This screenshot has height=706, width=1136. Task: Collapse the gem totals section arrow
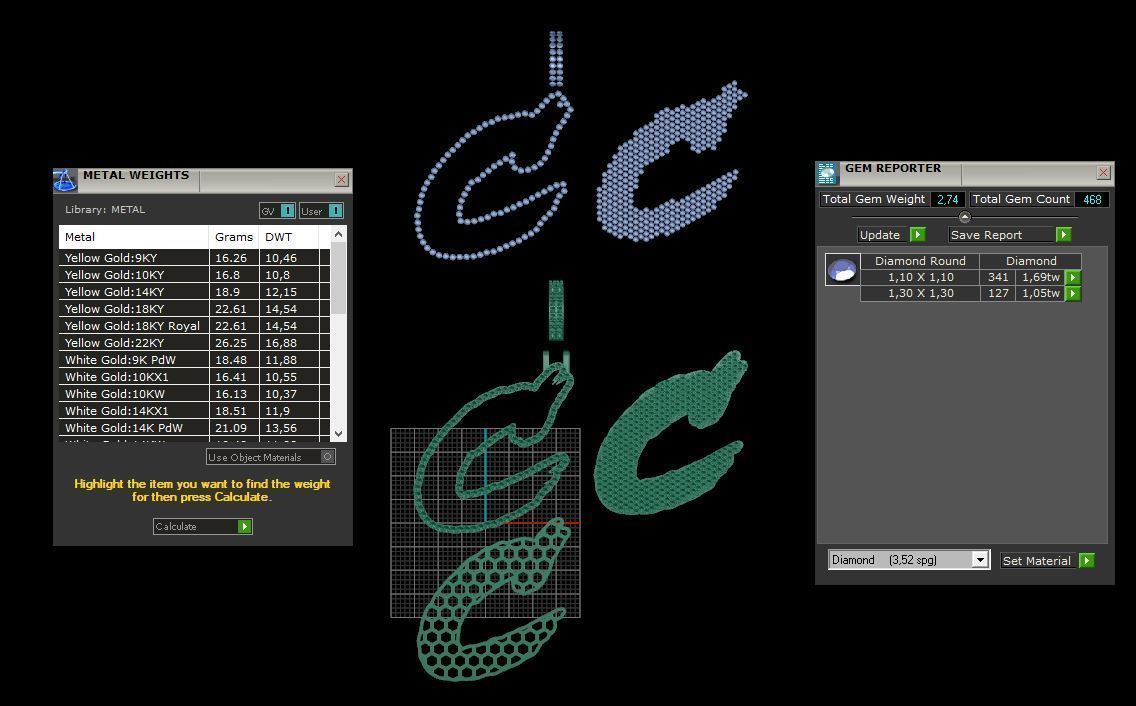tap(964, 217)
